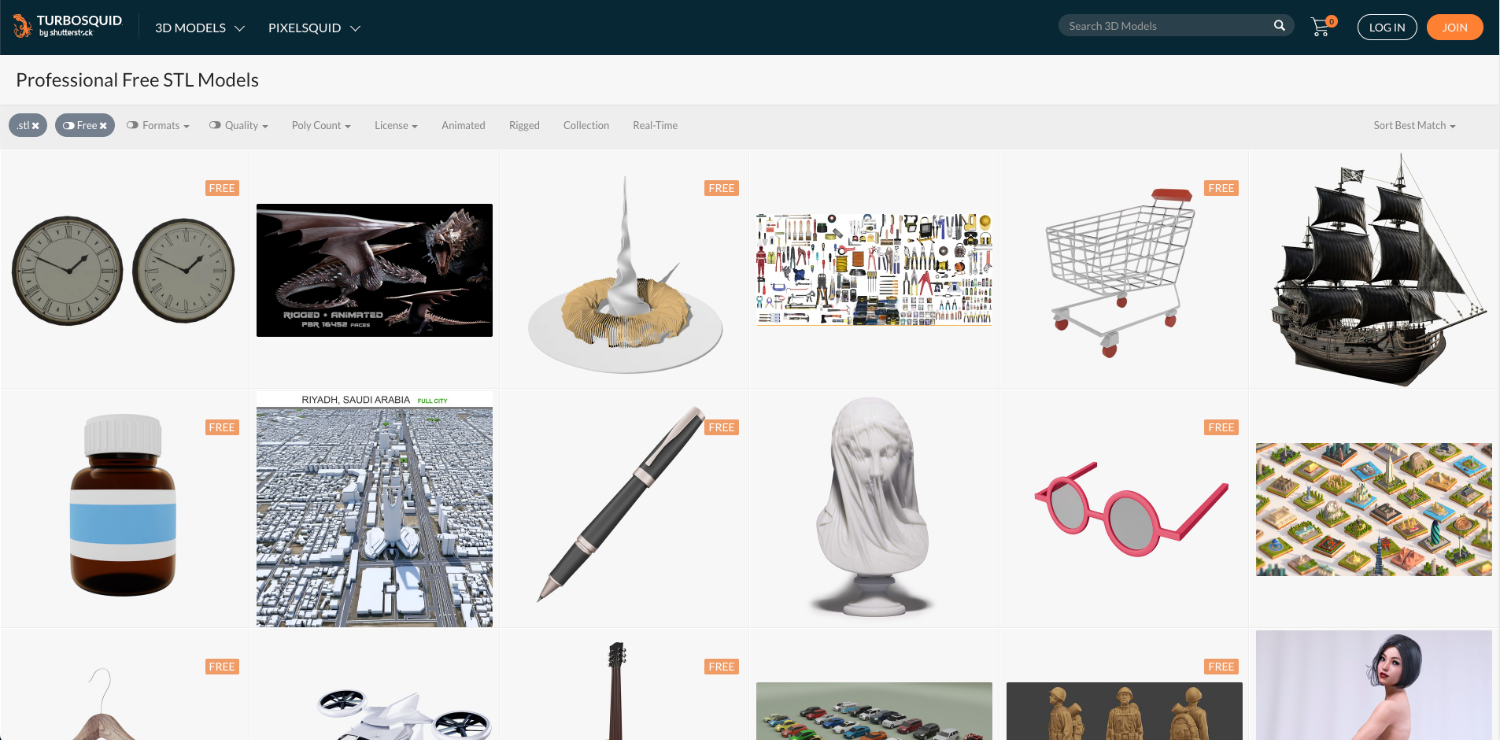Expand the Poly Count dropdown
1500x740 pixels.
click(x=321, y=125)
